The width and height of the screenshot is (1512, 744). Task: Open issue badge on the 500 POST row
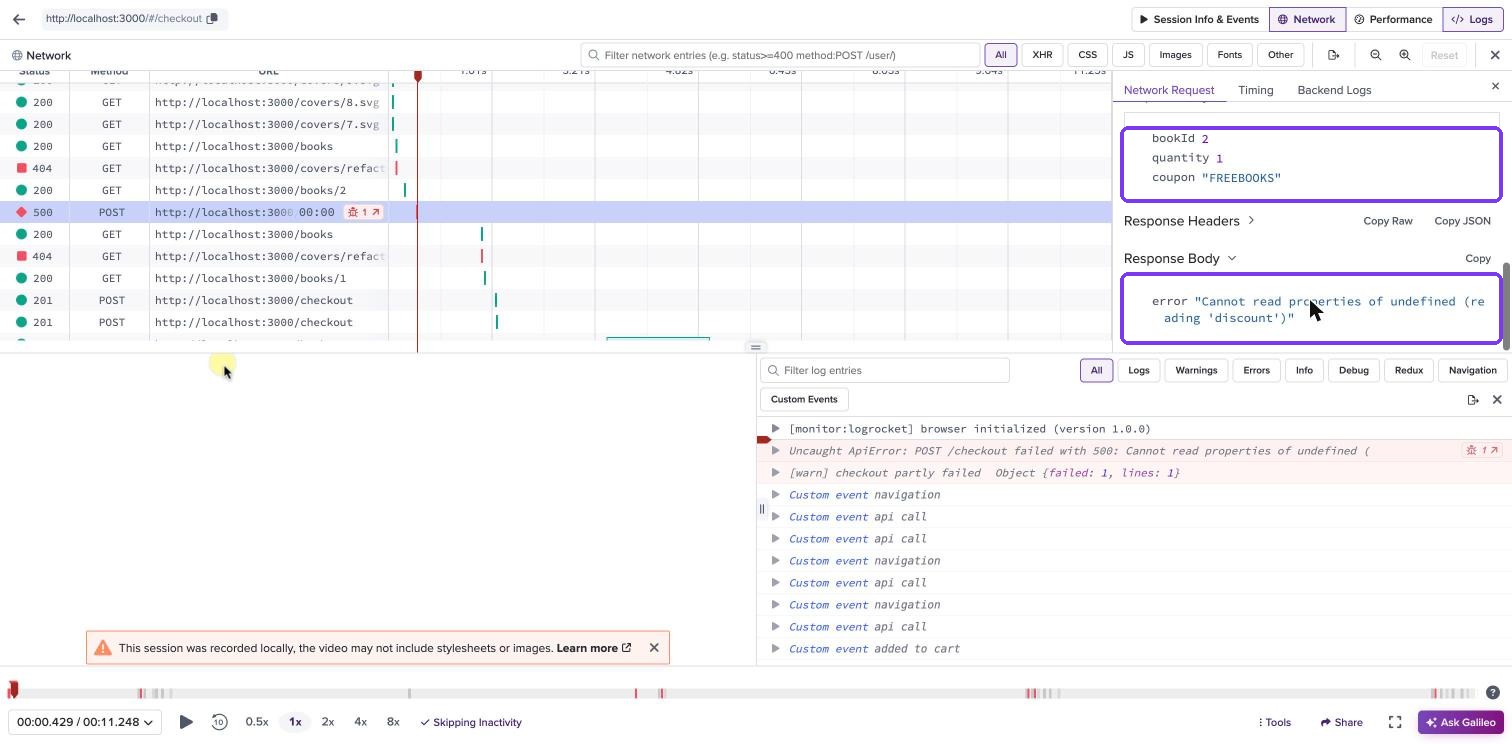coord(364,212)
